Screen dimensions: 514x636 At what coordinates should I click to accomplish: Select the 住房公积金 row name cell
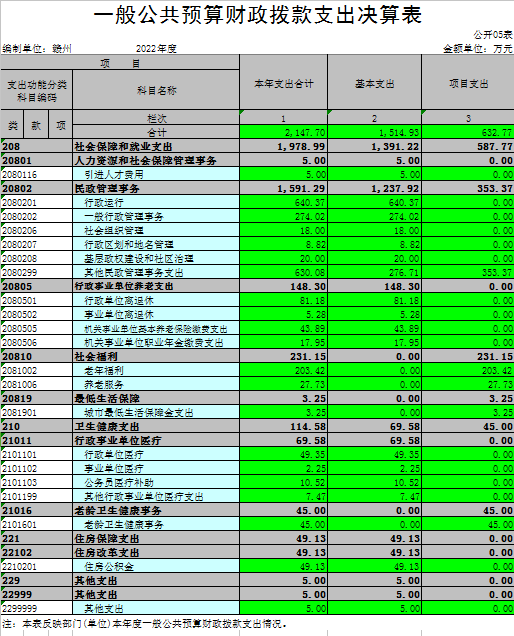coord(156,566)
